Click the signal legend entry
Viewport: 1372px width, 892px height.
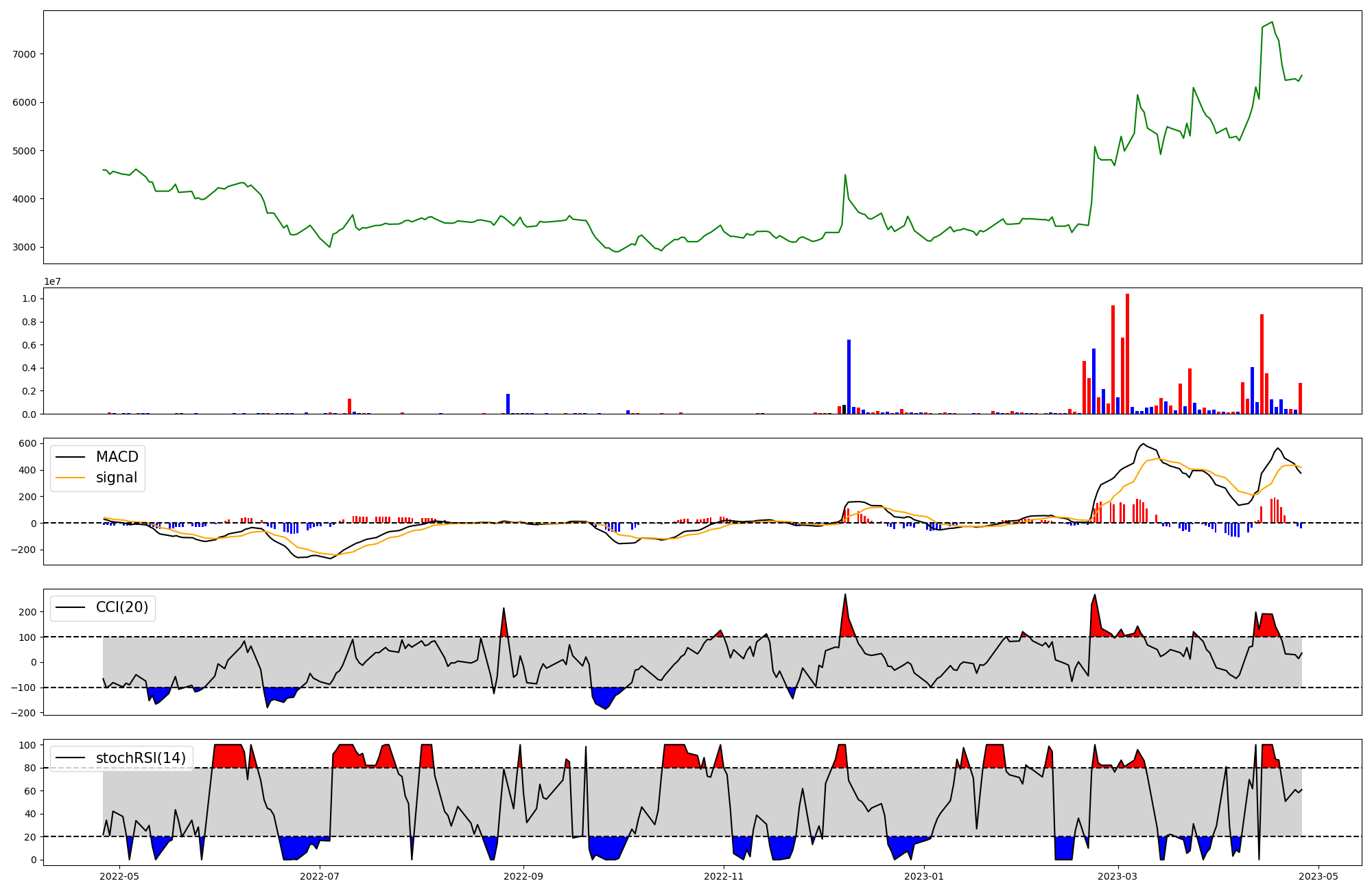click(116, 478)
